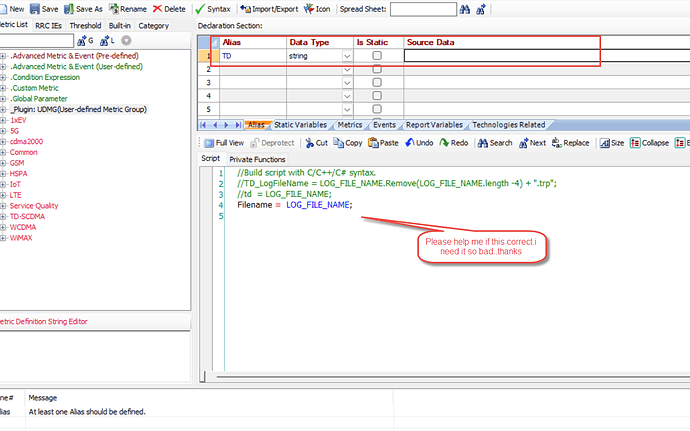Click the metric list search box
Screen dimensions: 690x431
37,41
